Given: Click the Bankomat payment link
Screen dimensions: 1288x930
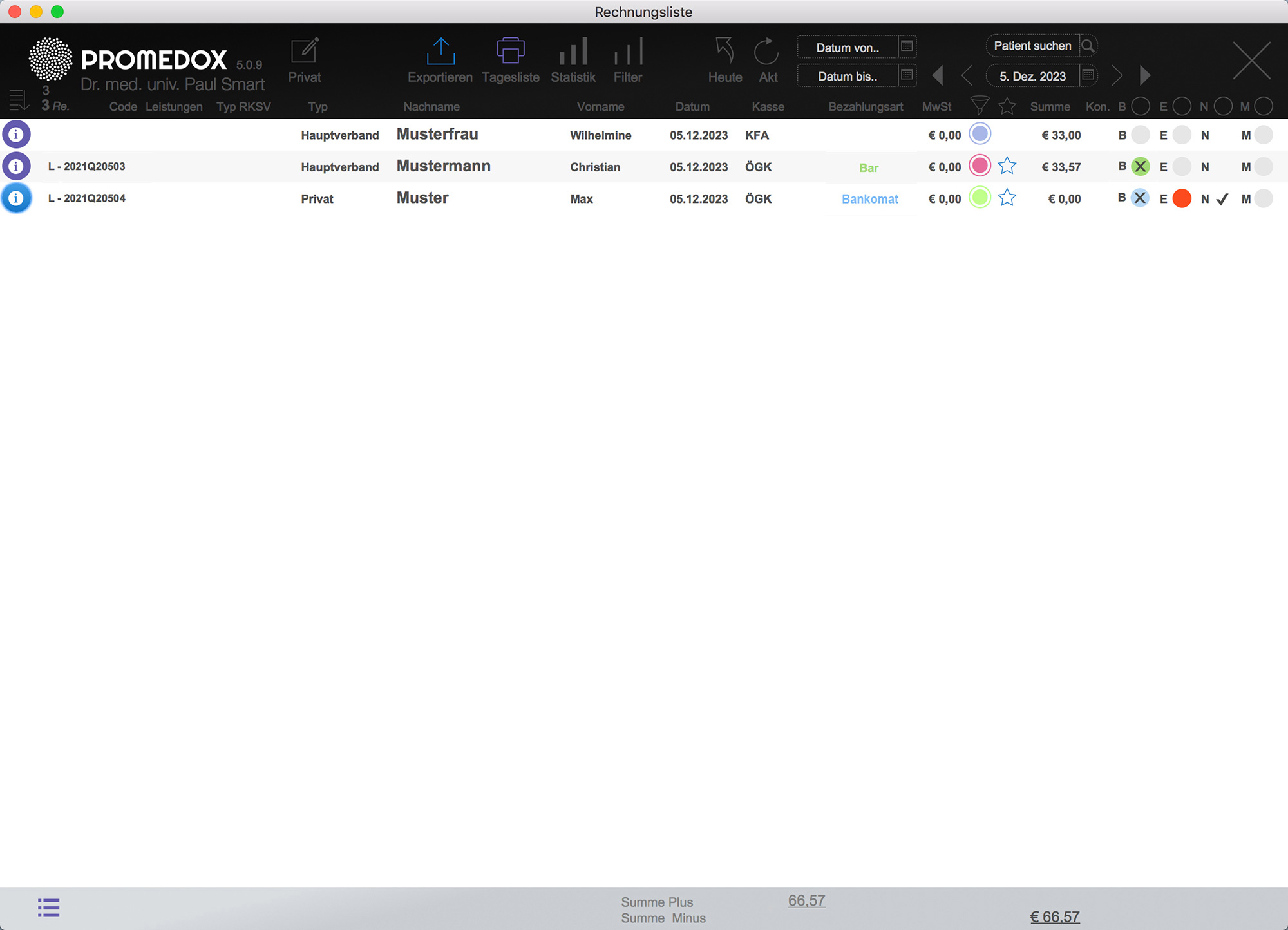Looking at the screenshot, I should (x=869, y=199).
